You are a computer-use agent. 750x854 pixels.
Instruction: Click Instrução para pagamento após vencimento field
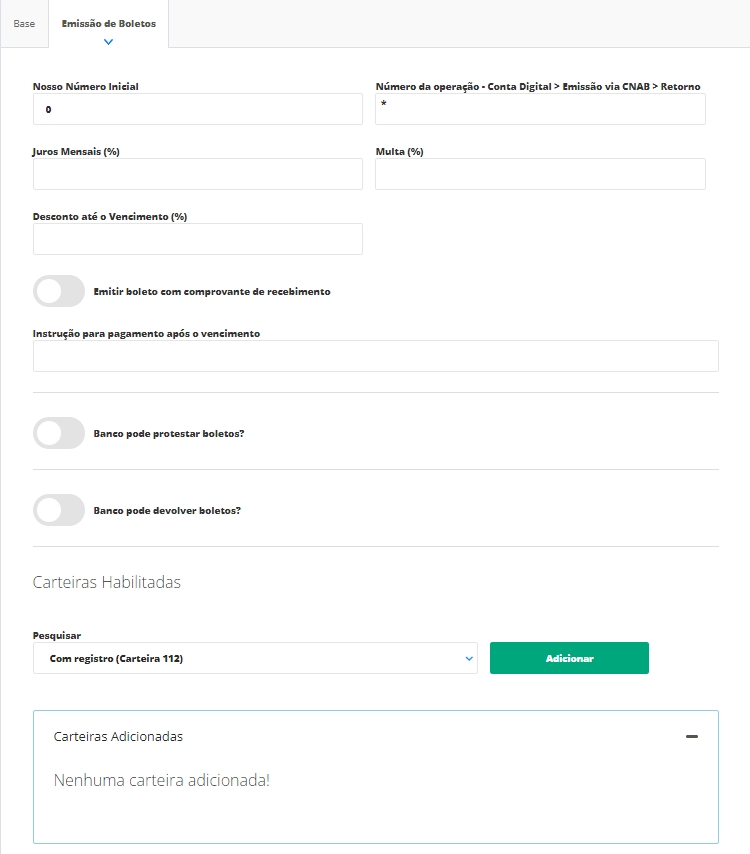(x=375, y=356)
